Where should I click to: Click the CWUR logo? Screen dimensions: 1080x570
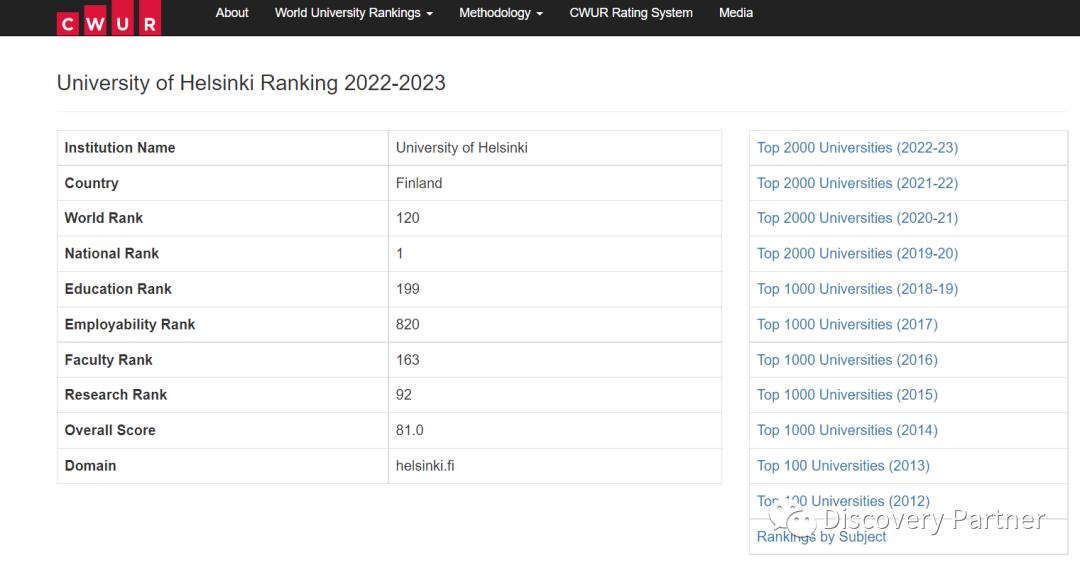pyautogui.click(x=109, y=18)
